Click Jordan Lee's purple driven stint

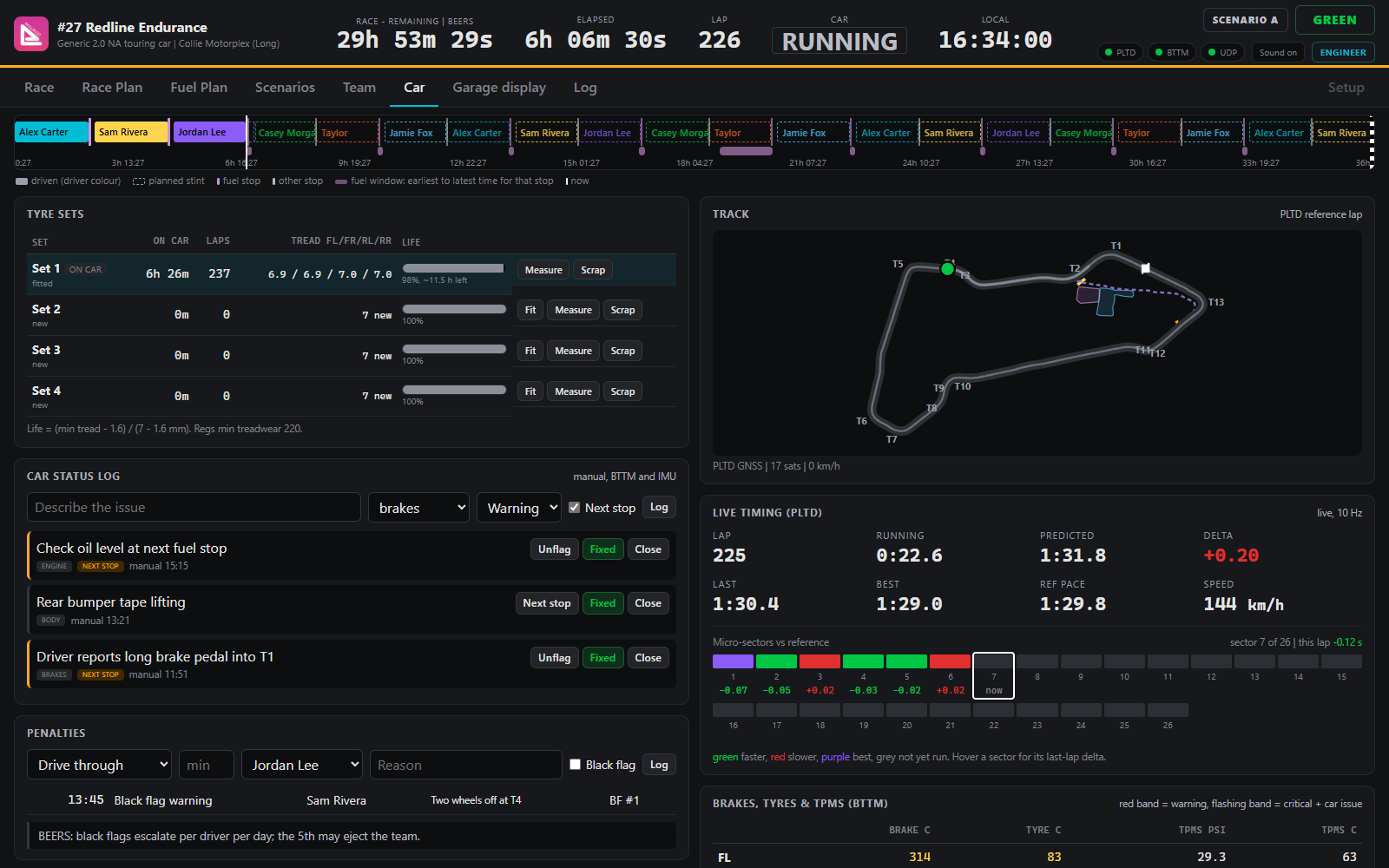coord(208,132)
